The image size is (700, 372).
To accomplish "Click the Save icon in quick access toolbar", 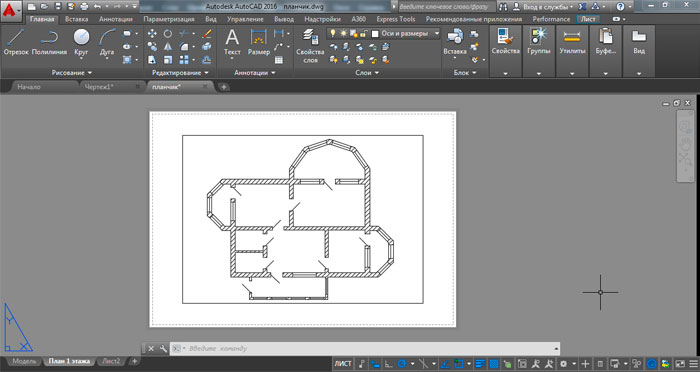I will click(x=58, y=7).
